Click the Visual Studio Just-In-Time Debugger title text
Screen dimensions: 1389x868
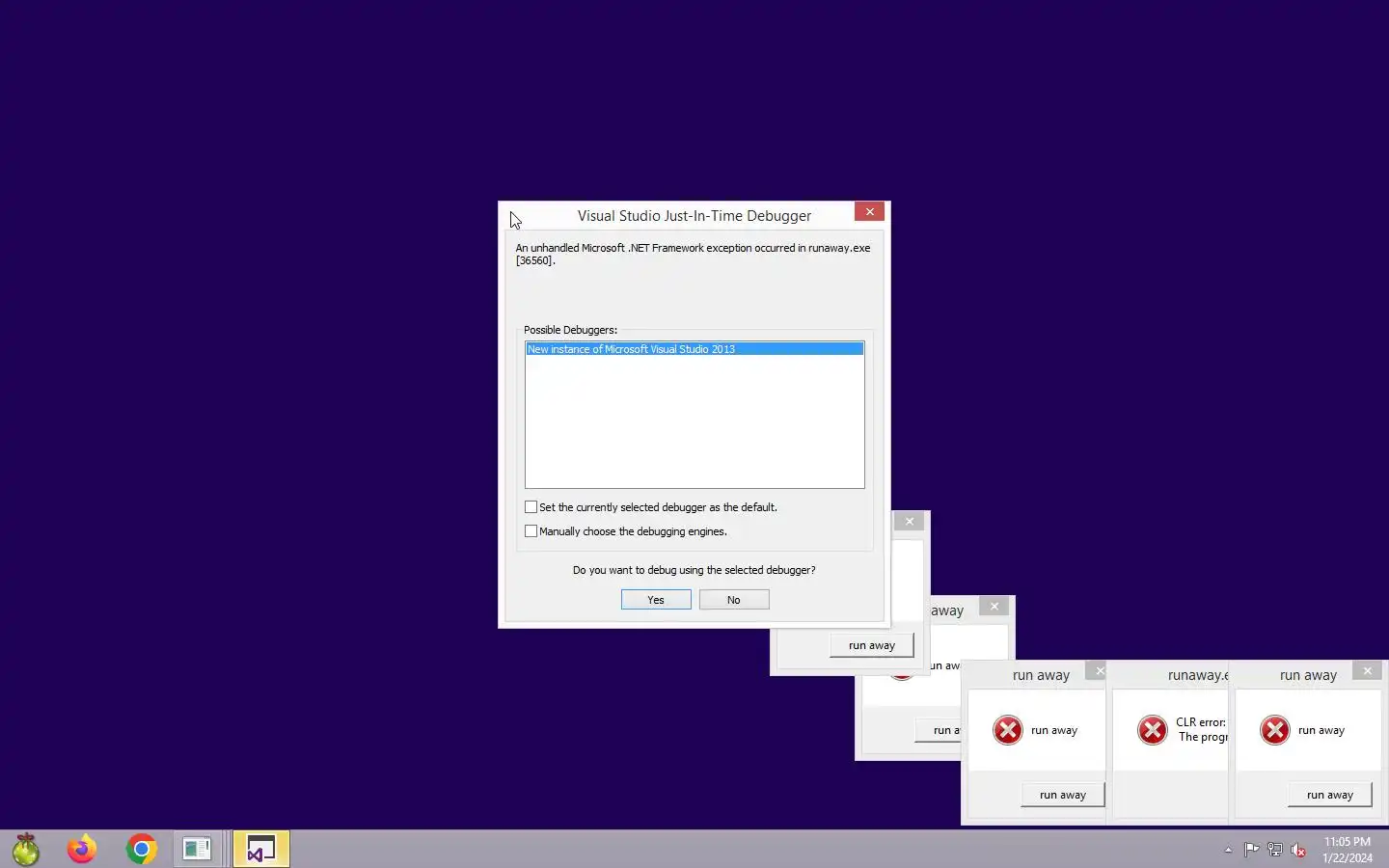coord(694,216)
